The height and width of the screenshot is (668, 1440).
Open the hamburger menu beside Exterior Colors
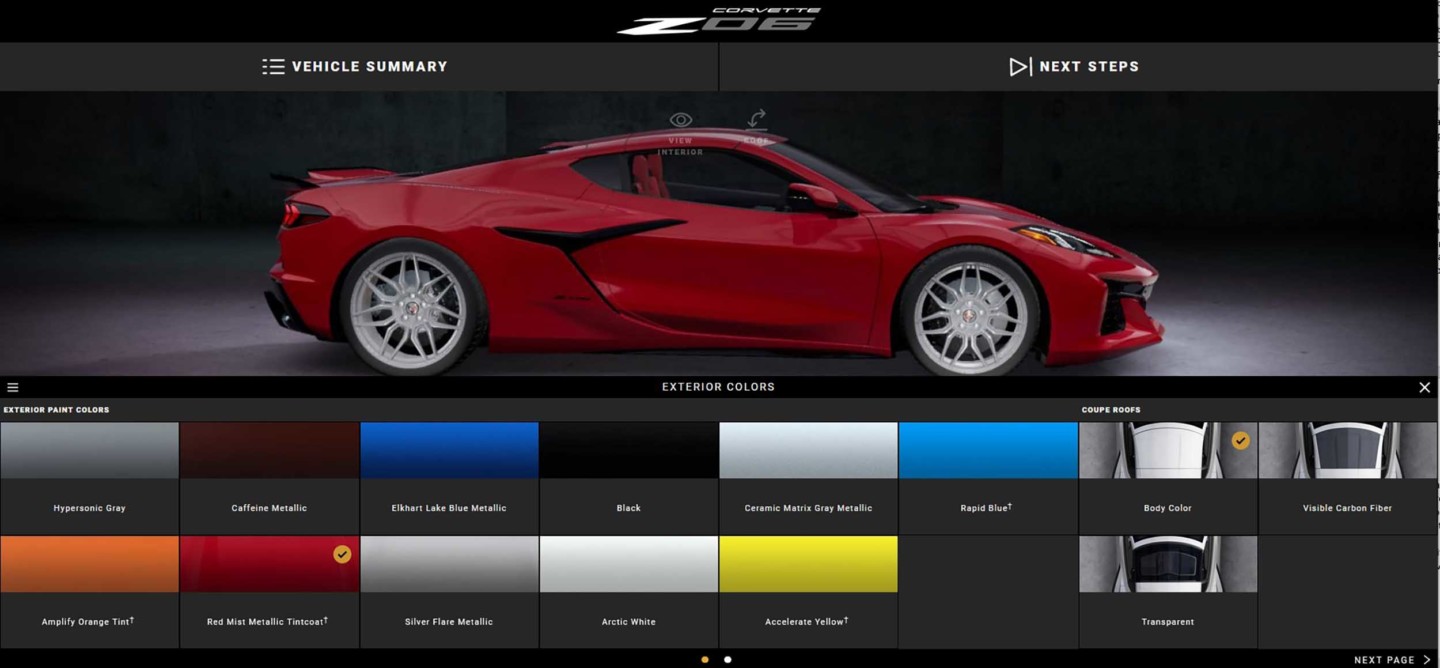click(x=13, y=387)
